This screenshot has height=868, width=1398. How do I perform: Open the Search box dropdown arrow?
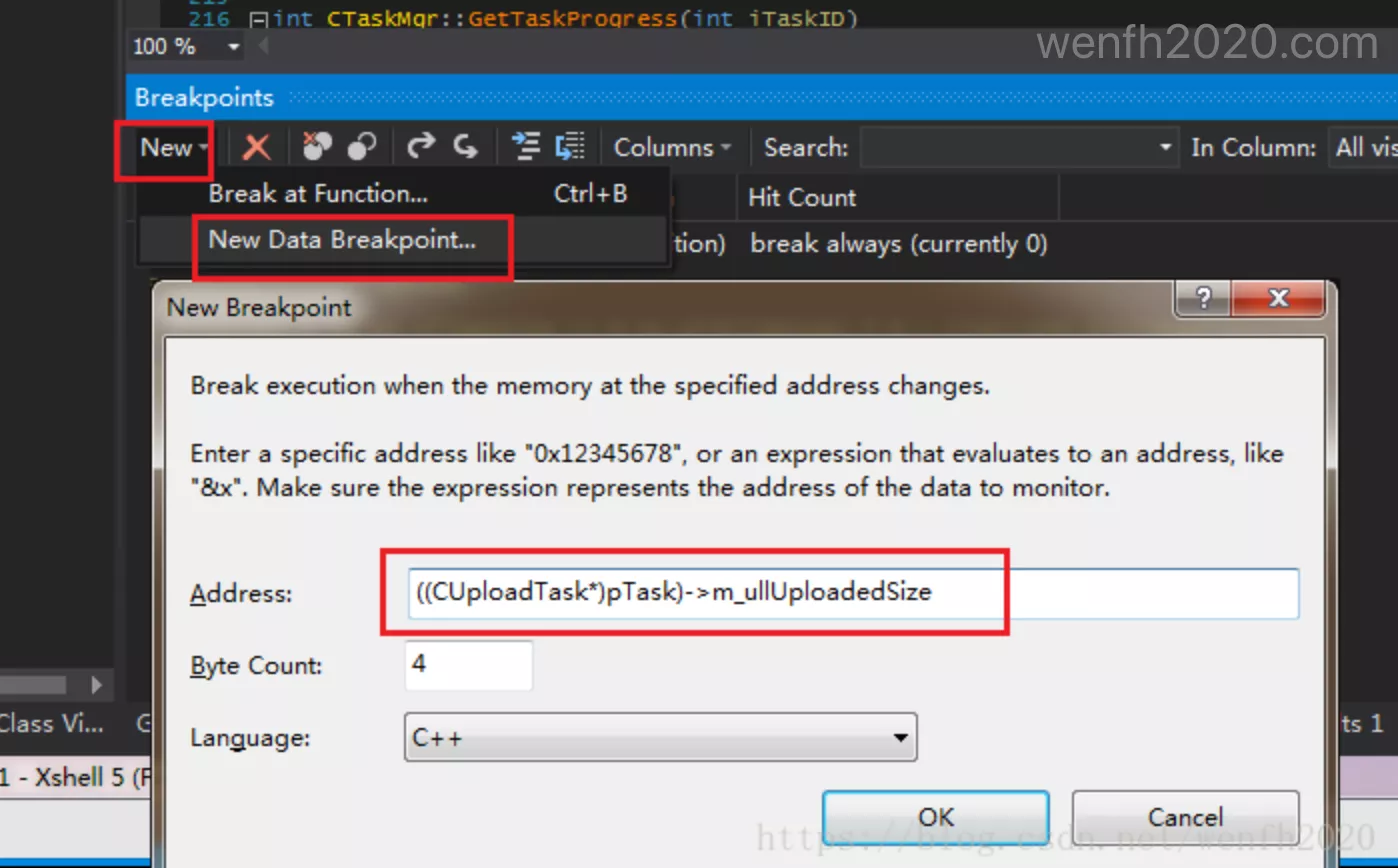tap(1165, 148)
